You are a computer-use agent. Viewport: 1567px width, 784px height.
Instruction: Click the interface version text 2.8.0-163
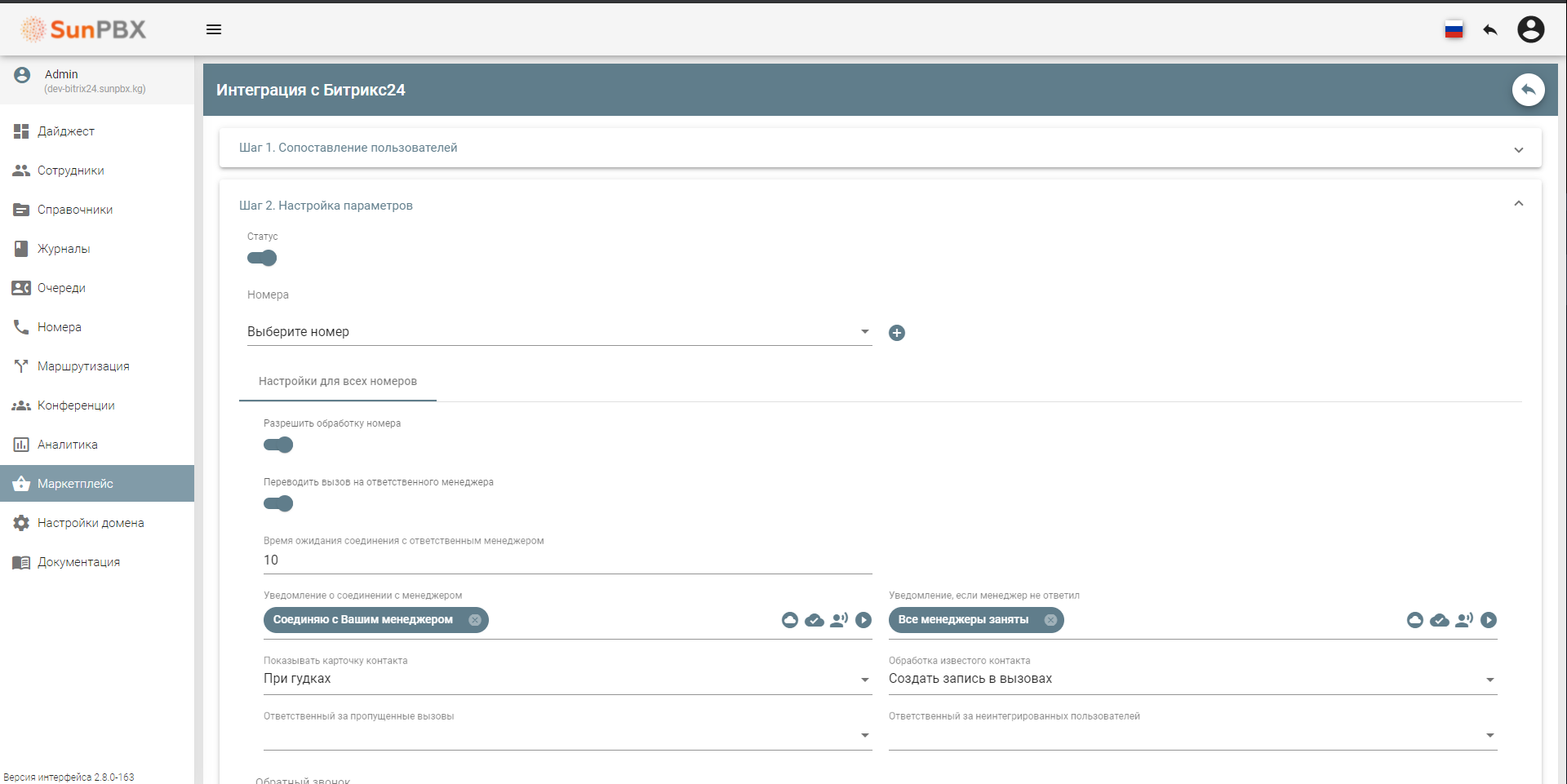pyautogui.click(x=69, y=777)
